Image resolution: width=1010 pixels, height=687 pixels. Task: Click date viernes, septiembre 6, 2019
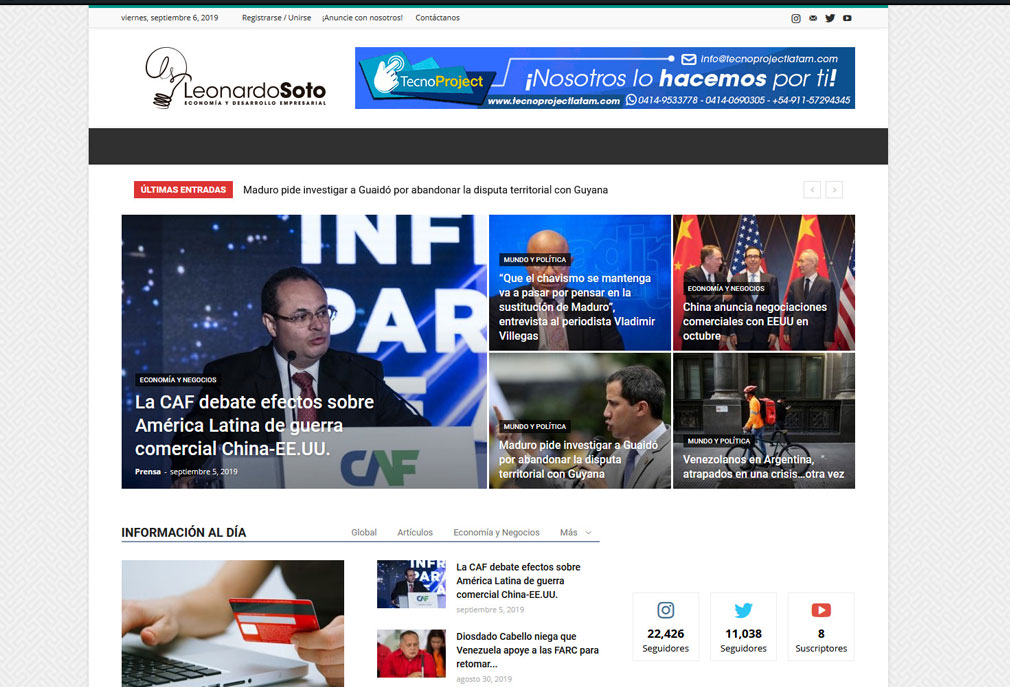coord(169,18)
